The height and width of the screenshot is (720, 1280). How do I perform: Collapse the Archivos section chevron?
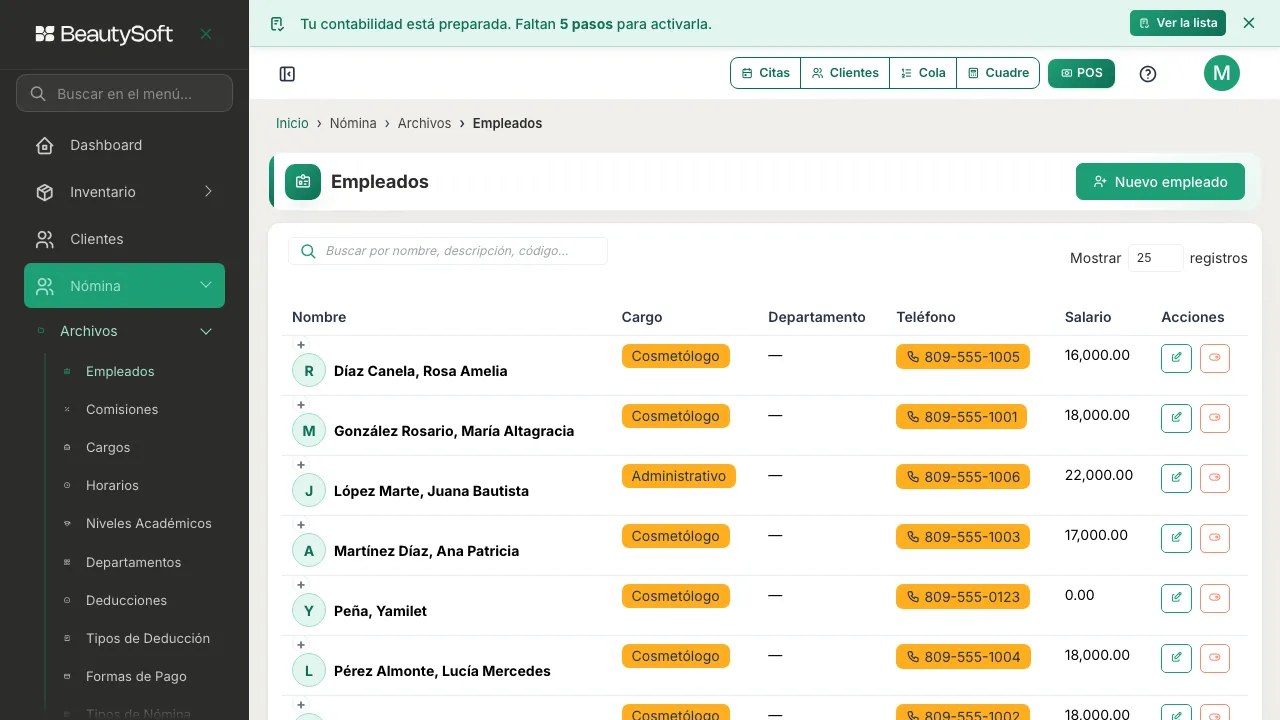(x=206, y=332)
